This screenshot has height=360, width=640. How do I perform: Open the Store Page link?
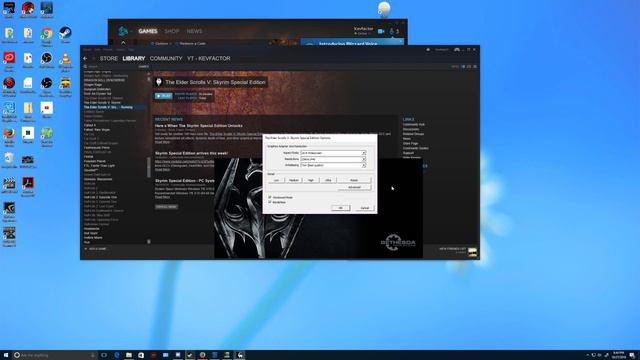(x=410, y=143)
